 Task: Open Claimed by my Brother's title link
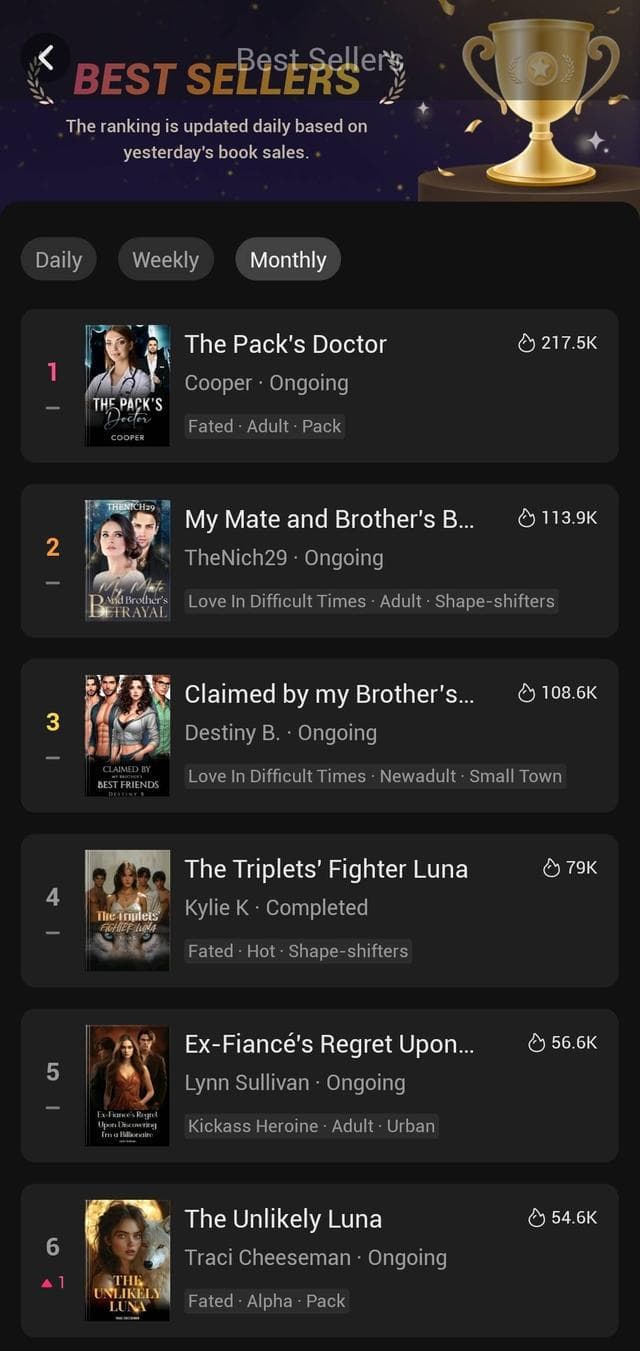329,694
